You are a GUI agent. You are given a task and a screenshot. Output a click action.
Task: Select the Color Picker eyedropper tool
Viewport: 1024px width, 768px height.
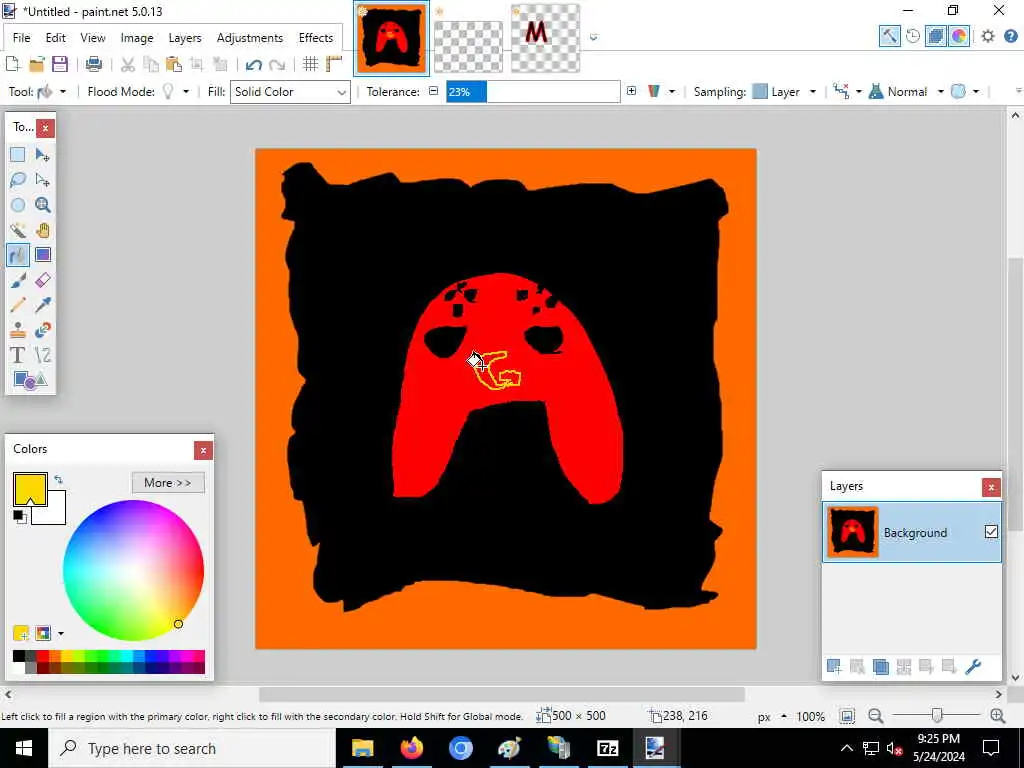42,305
